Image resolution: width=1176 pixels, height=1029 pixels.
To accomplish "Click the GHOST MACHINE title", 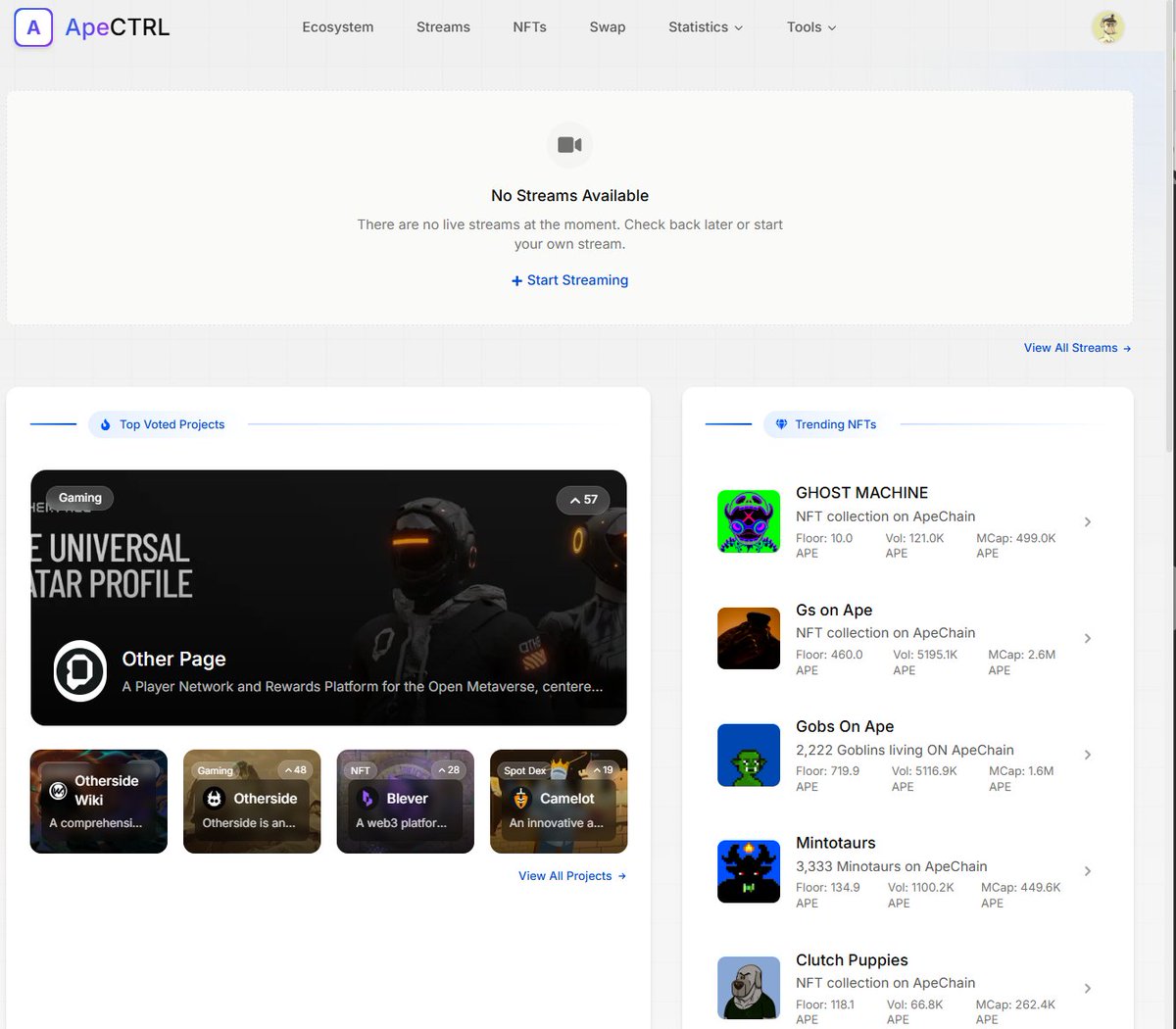I will pos(861,493).
